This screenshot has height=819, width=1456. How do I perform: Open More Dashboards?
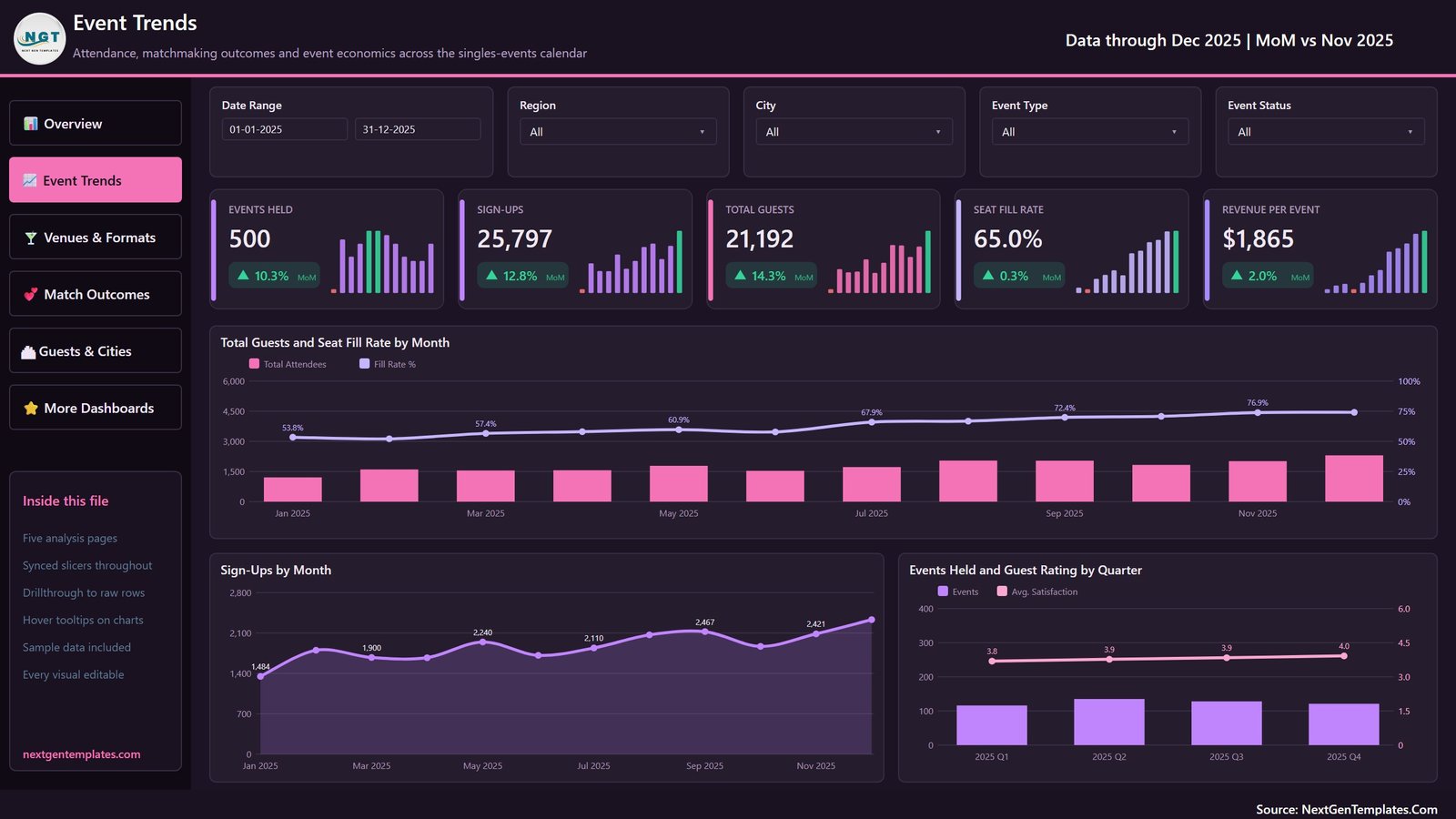click(96, 408)
